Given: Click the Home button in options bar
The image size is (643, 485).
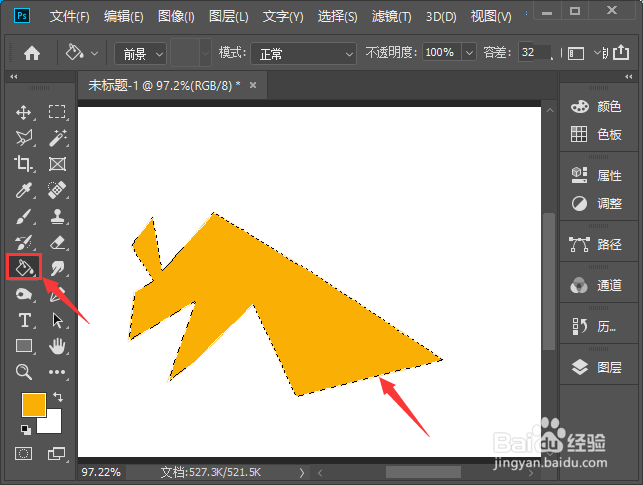Looking at the screenshot, I should [x=32, y=53].
